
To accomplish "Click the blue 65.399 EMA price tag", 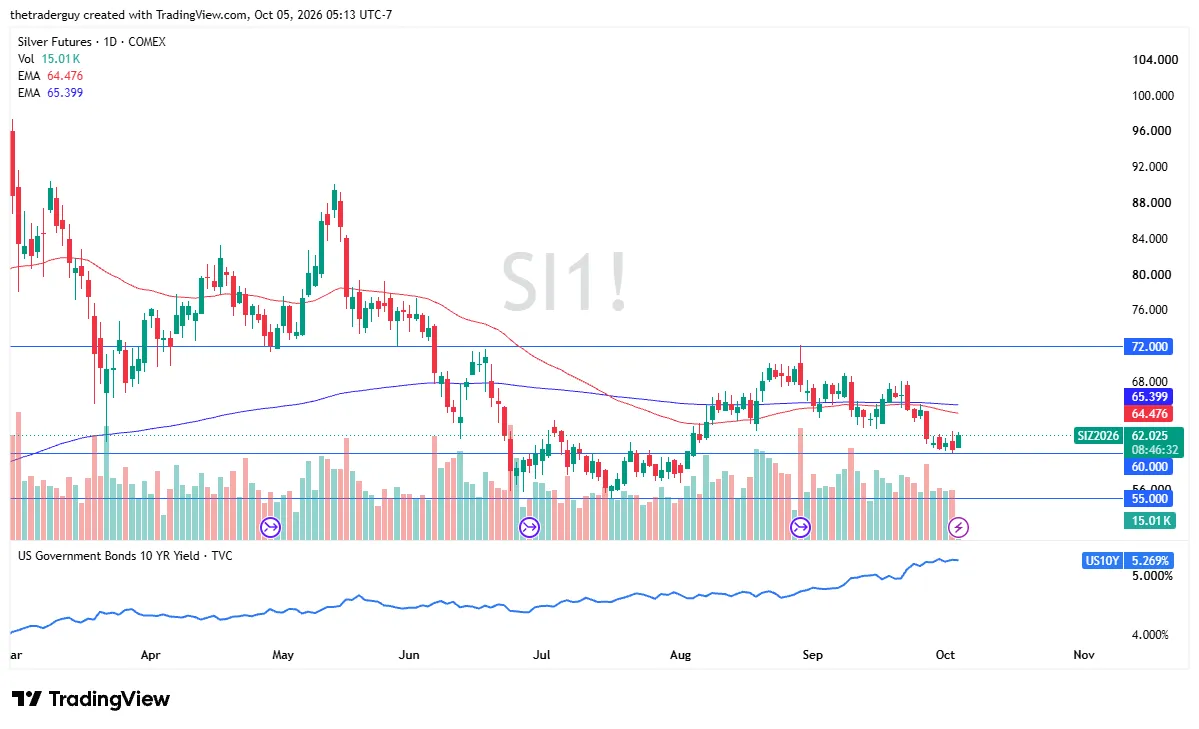I will pyautogui.click(x=1149, y=396).
